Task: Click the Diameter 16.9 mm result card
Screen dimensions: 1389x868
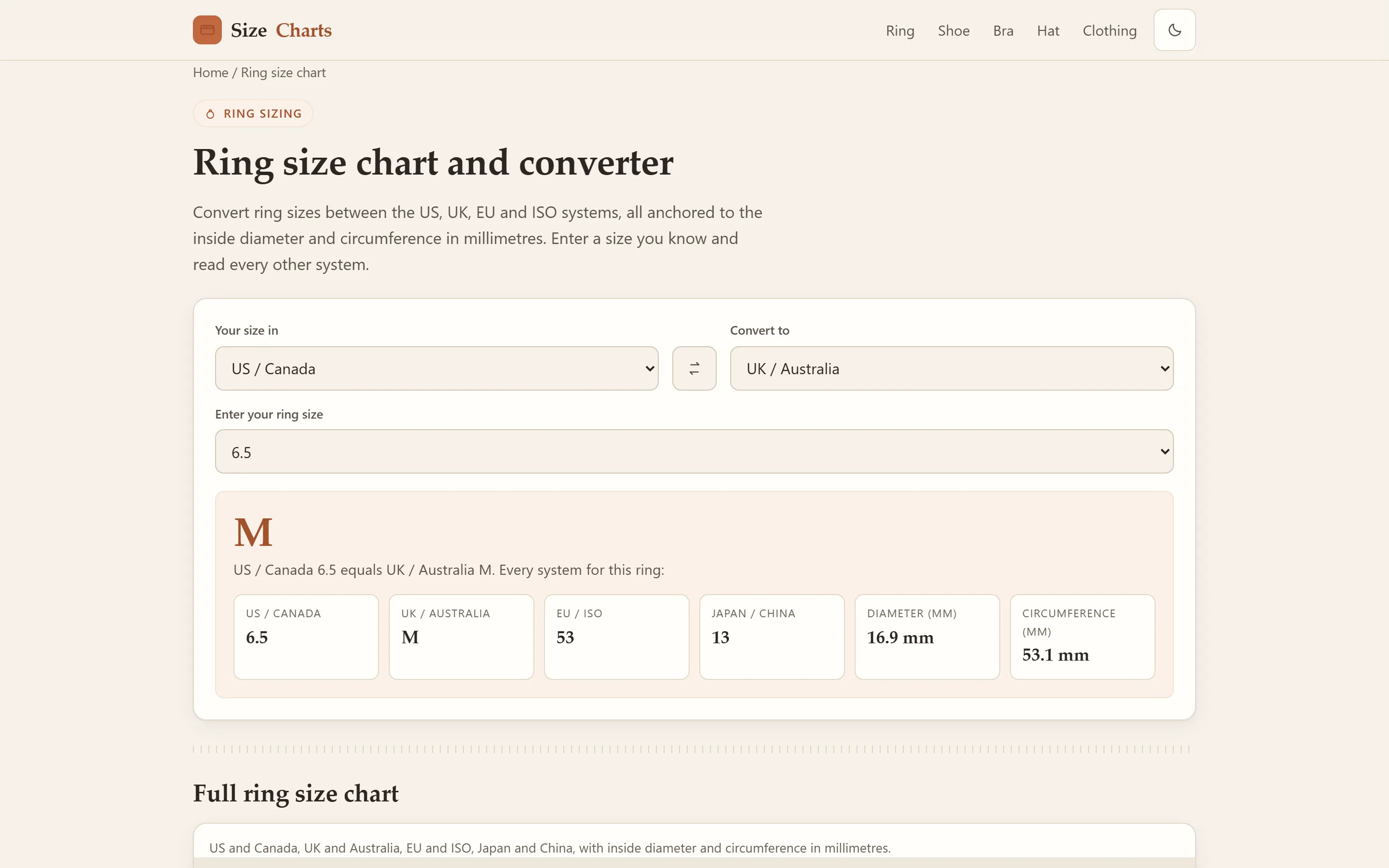Action: tap(927, 637)
